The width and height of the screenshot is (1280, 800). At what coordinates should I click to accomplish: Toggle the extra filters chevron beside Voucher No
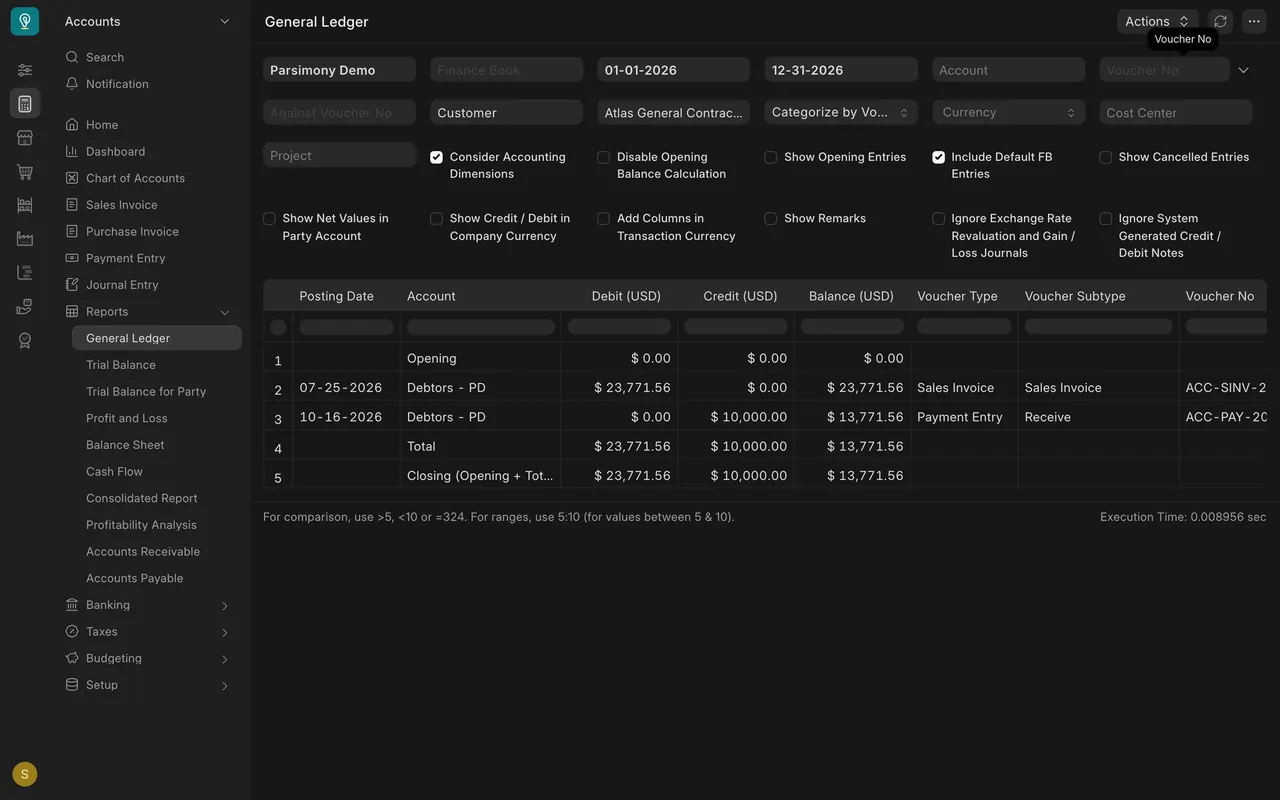click(1244, 70)
